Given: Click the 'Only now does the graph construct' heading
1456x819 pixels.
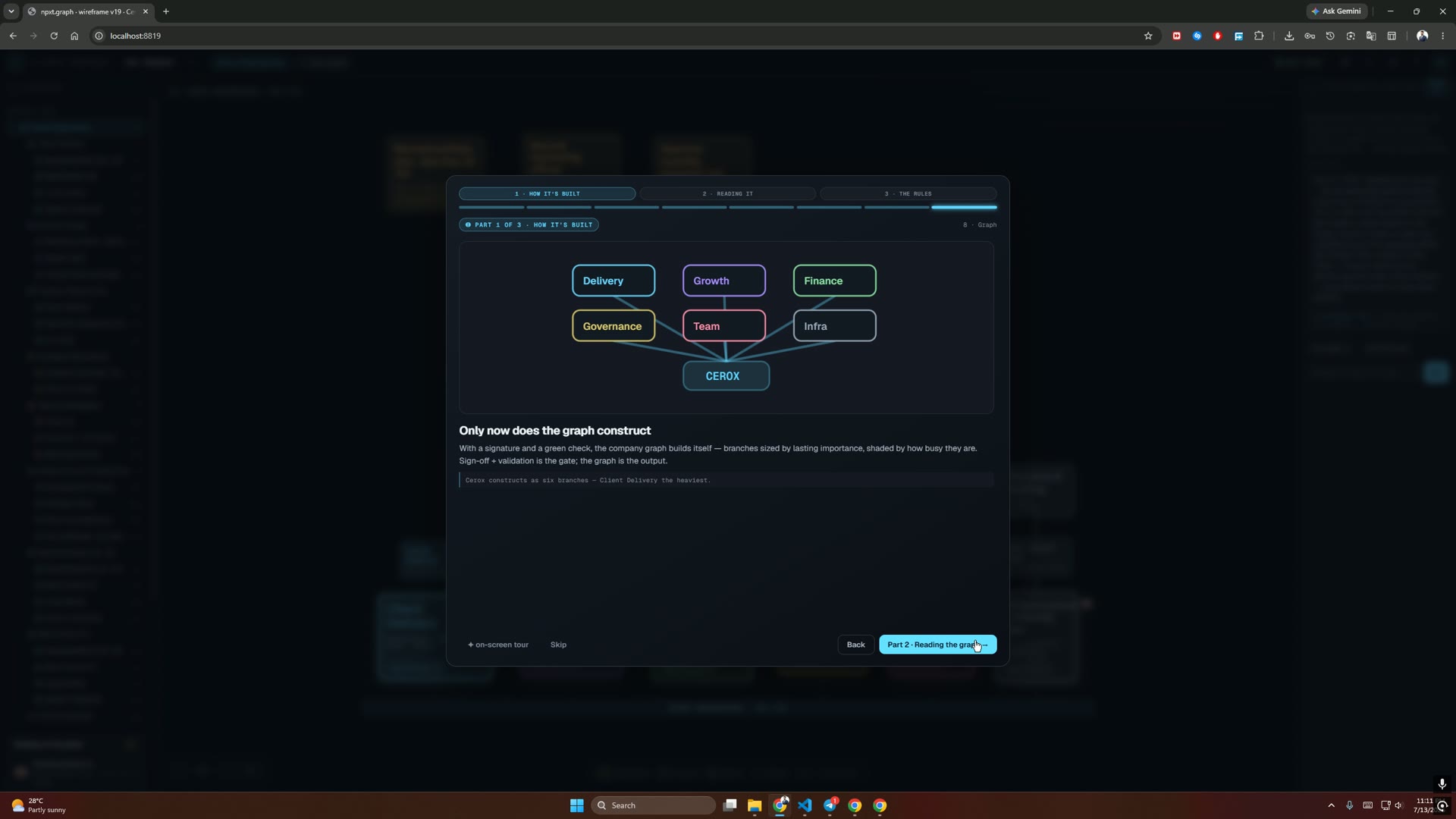Looking at the screenshot, I should click(555, 431).
